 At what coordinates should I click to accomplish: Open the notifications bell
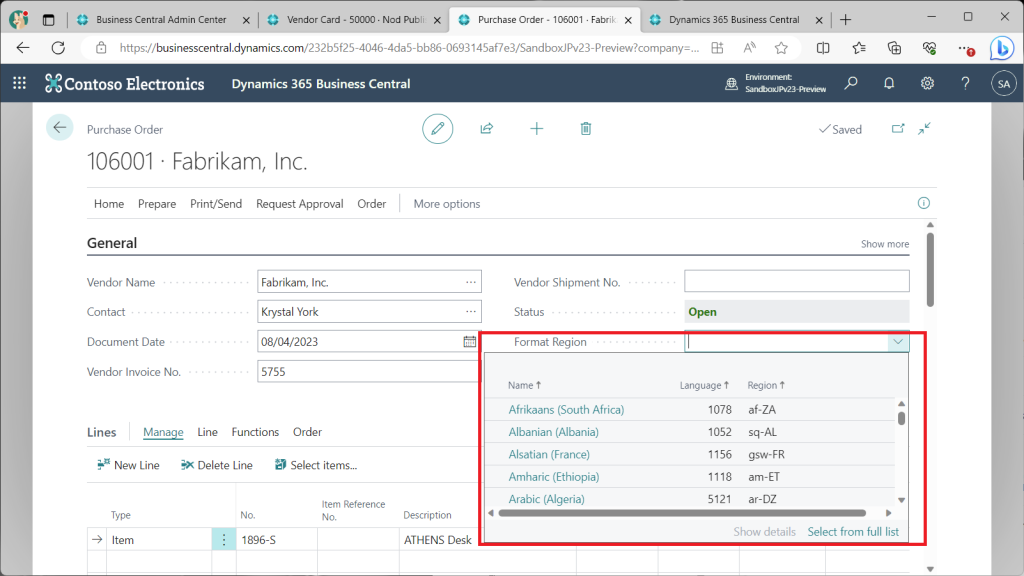coord(889,83)
